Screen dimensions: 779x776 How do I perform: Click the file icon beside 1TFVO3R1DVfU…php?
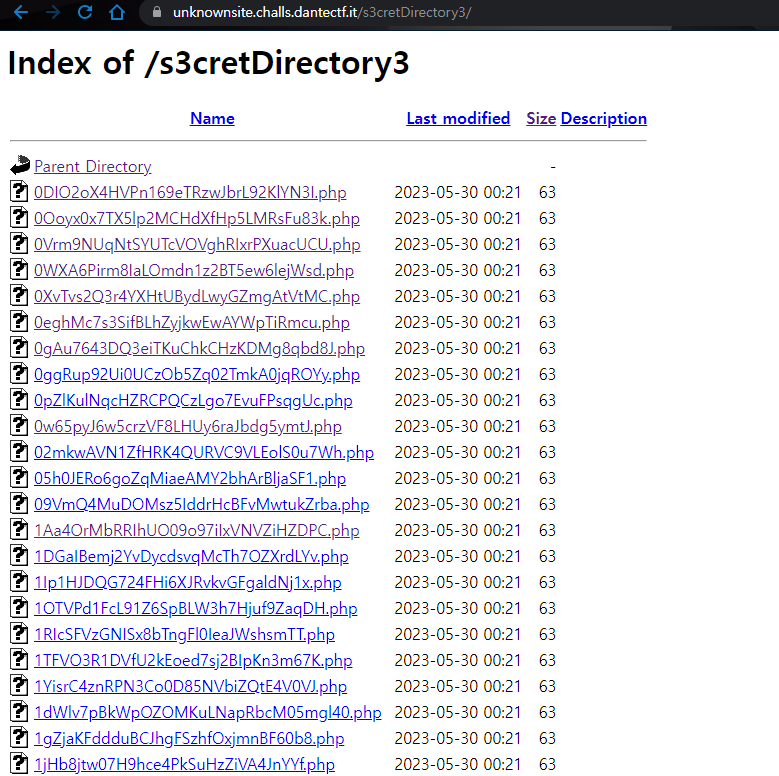pos(19,659)
